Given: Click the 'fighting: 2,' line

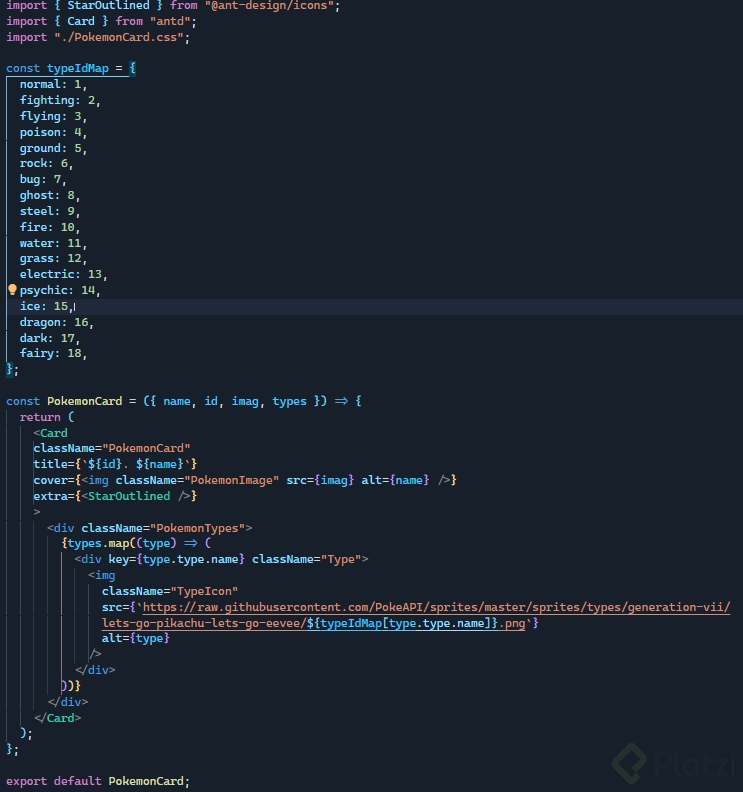Looking at the screenshot, I should coord(60,100).
